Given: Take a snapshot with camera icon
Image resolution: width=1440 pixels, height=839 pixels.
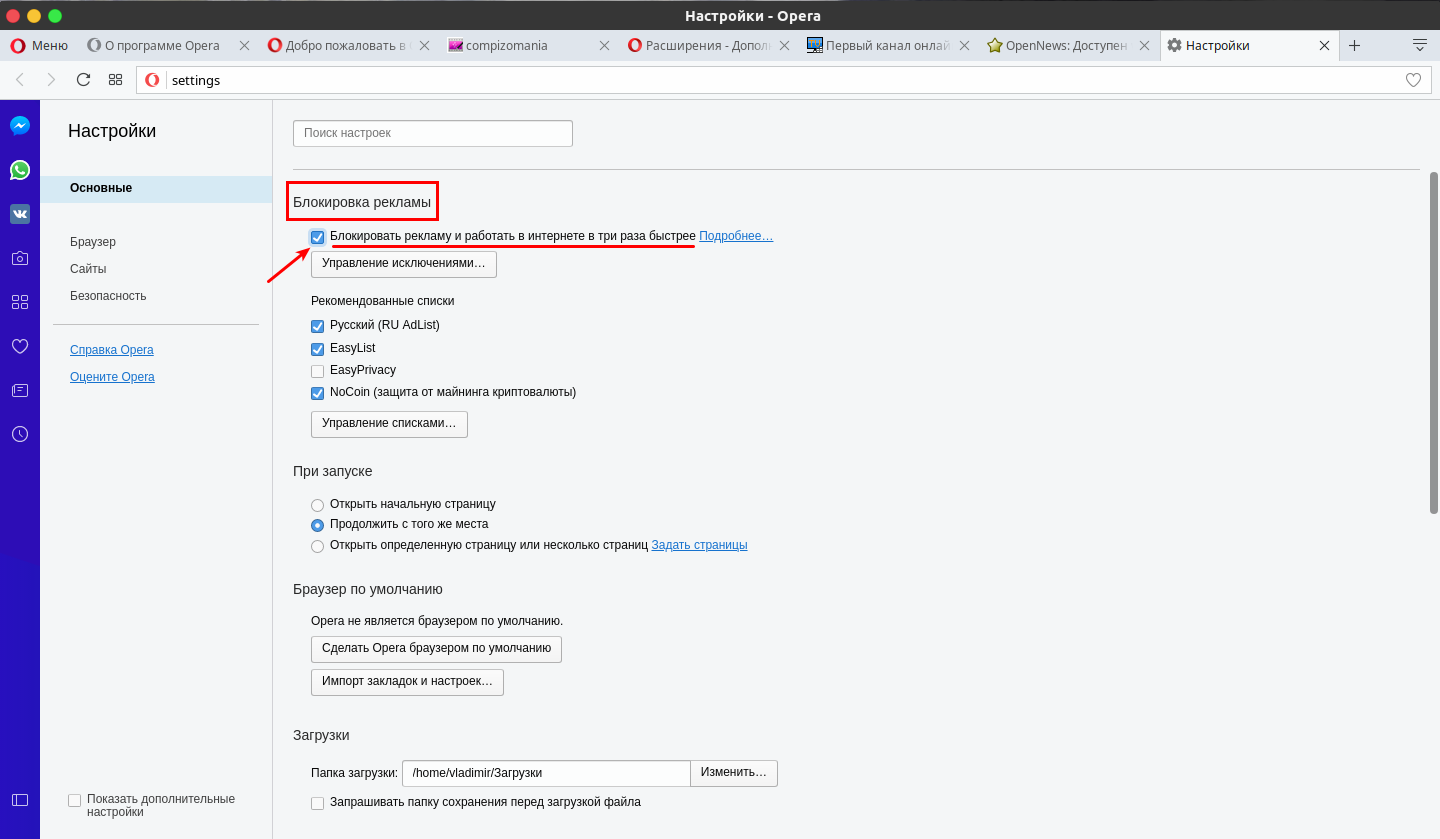Looking at the screenshot, I should click(20, 258).
